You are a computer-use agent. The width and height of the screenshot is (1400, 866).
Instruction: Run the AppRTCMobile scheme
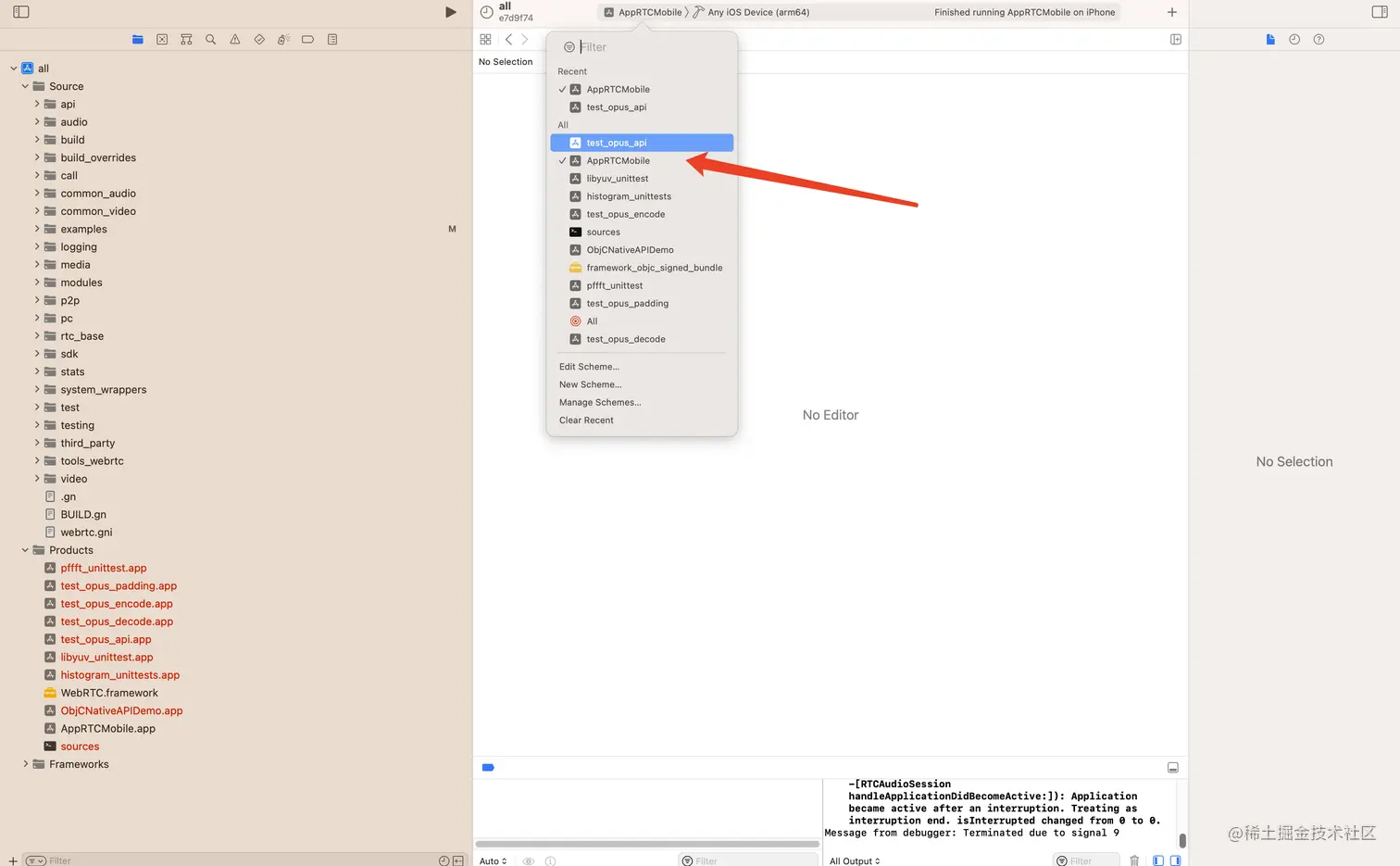(451, 12)
